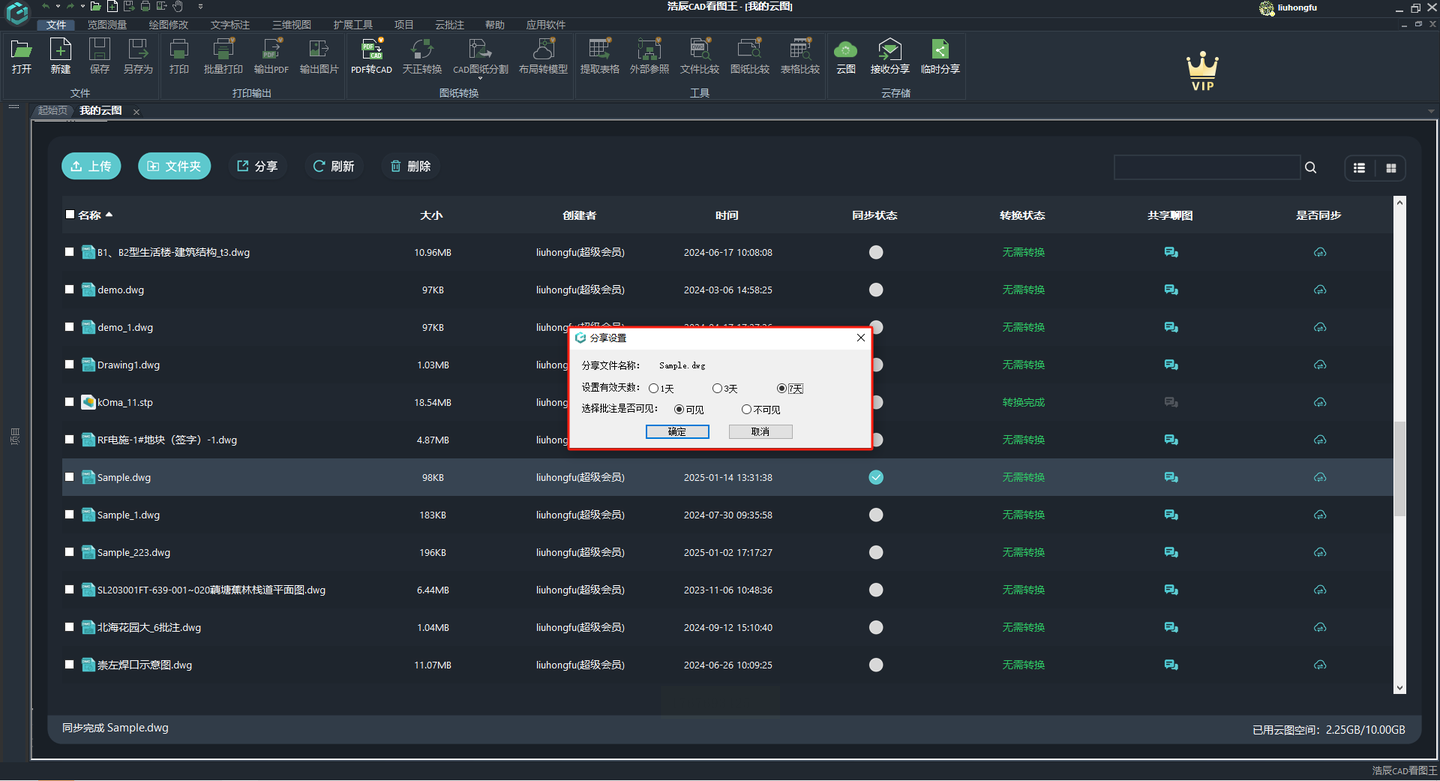
Task: Click the 上传 upload button
Action: click(x=91, y=166)
